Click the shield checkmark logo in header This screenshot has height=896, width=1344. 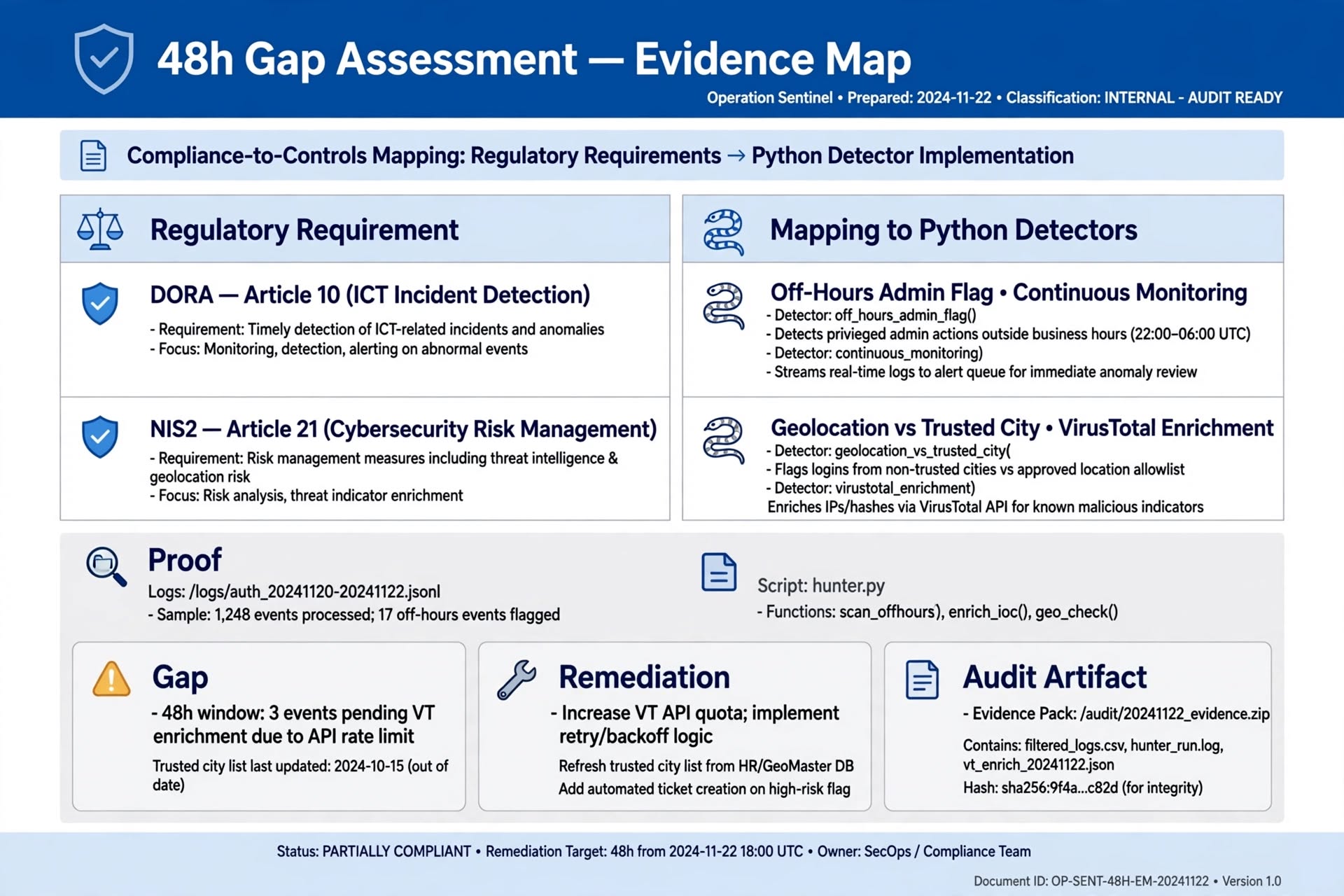(x=104, y=59)
